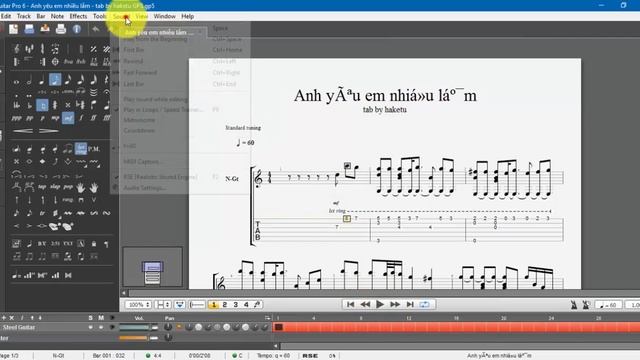
Task: Jump to the last bar
Action: pyautogui.click(x=410, y=304)
